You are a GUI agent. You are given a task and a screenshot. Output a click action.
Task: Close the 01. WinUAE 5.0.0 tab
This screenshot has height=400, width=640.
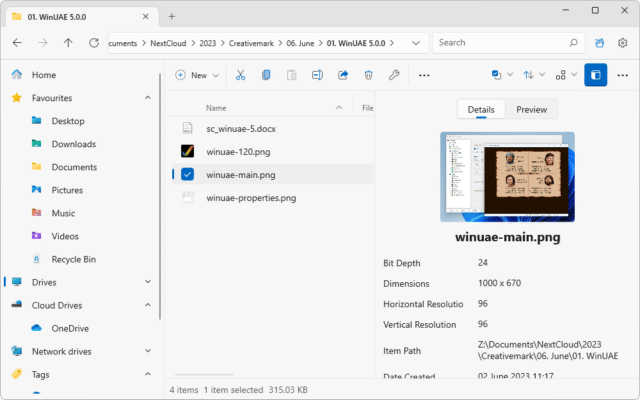pos(146,17)
